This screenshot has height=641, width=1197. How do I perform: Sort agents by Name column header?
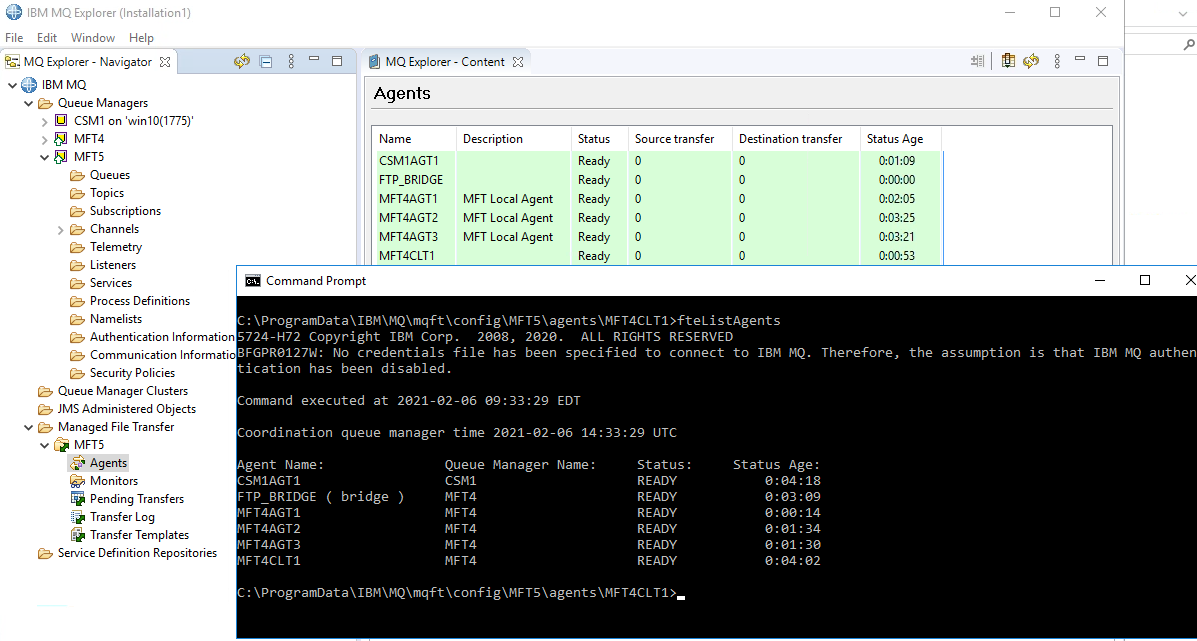[x=416, y=139]
